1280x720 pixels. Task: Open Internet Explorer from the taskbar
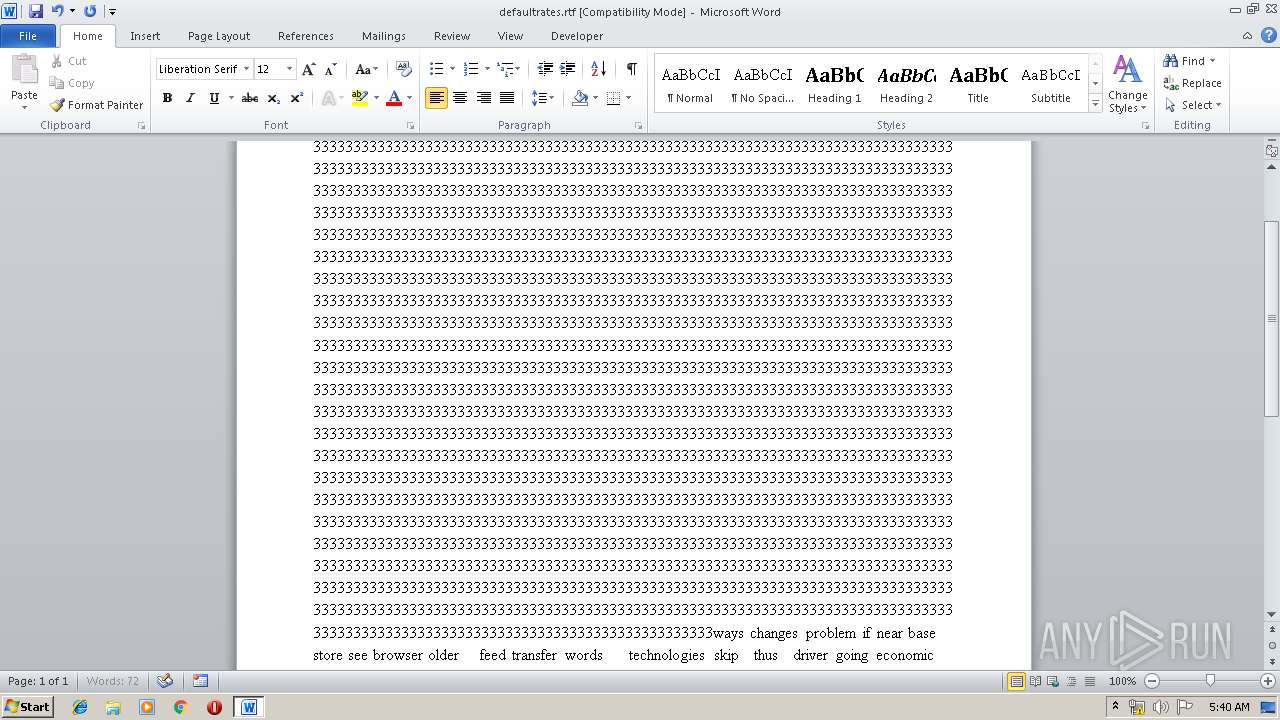point(80,707)
